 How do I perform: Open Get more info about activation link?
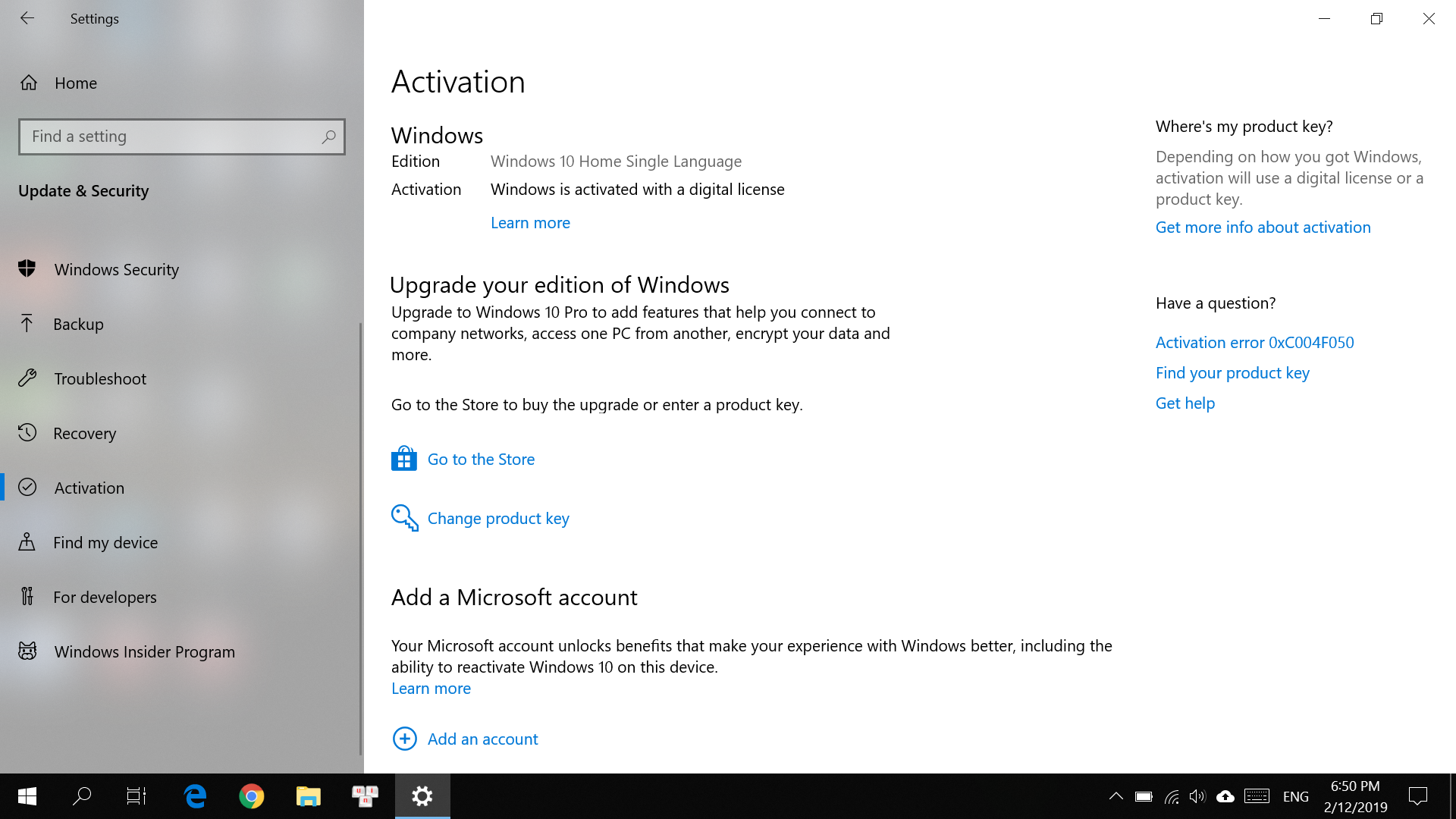(x=1263, y=227)
